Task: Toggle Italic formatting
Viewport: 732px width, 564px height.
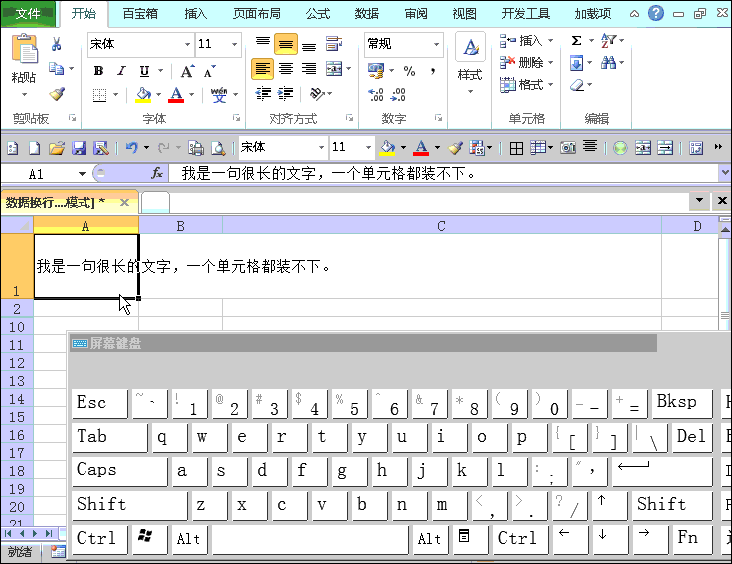Action: (121, 71)
